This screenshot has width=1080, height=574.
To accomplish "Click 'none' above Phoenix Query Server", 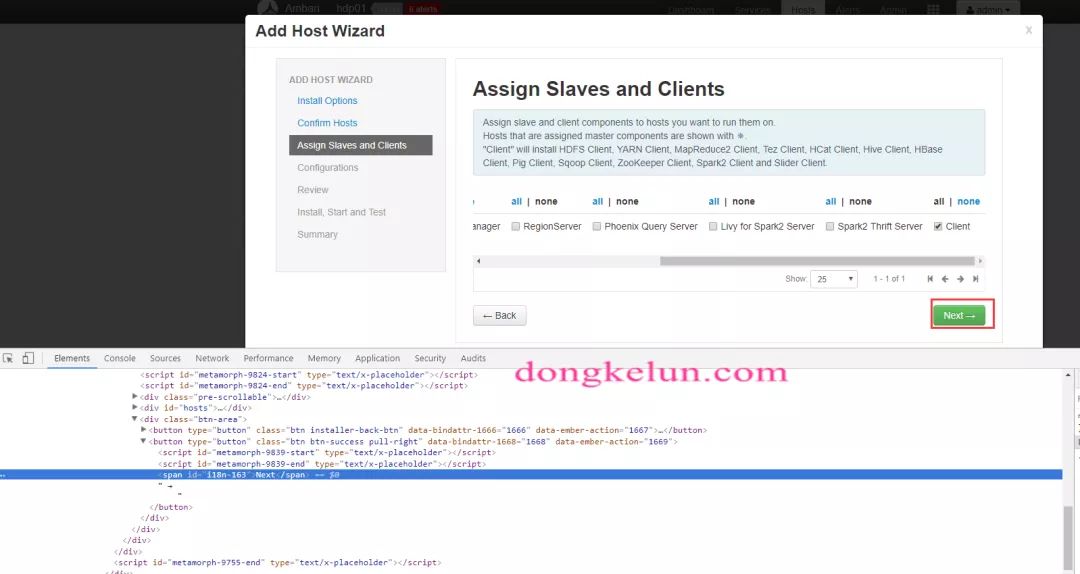I will tap(627, 201).
